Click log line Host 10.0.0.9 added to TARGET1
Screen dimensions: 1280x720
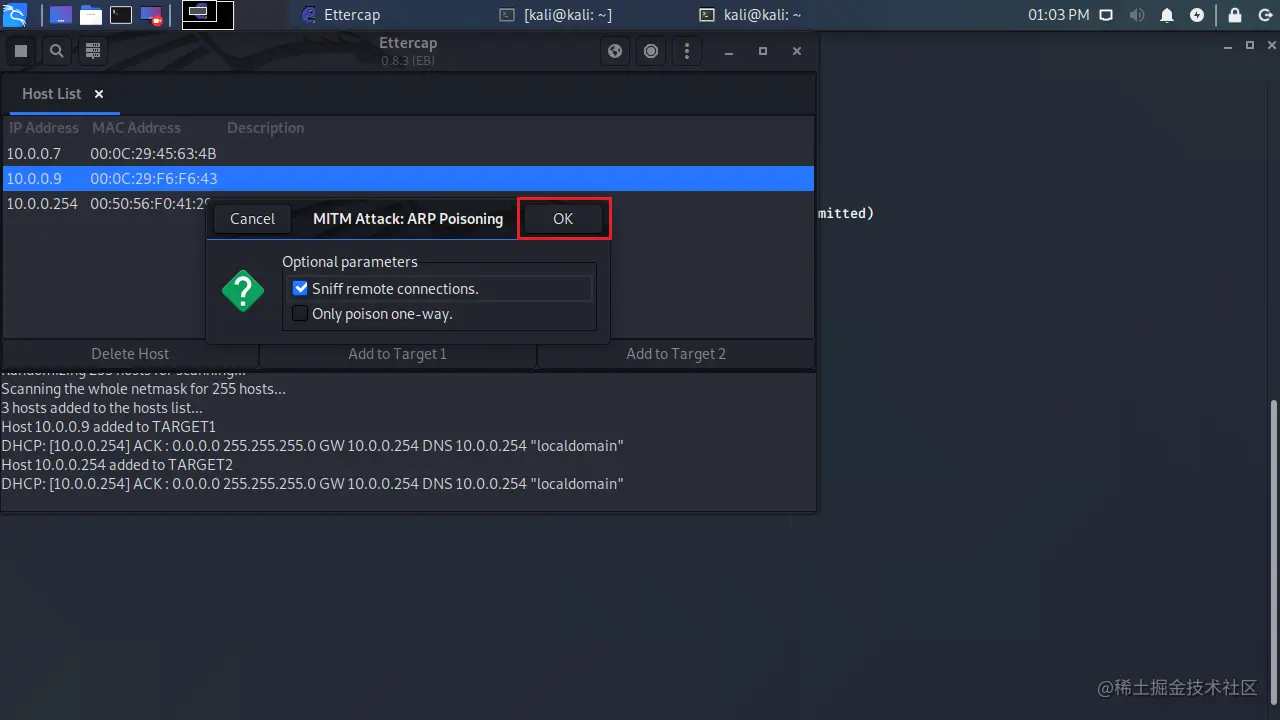(108, 427)
